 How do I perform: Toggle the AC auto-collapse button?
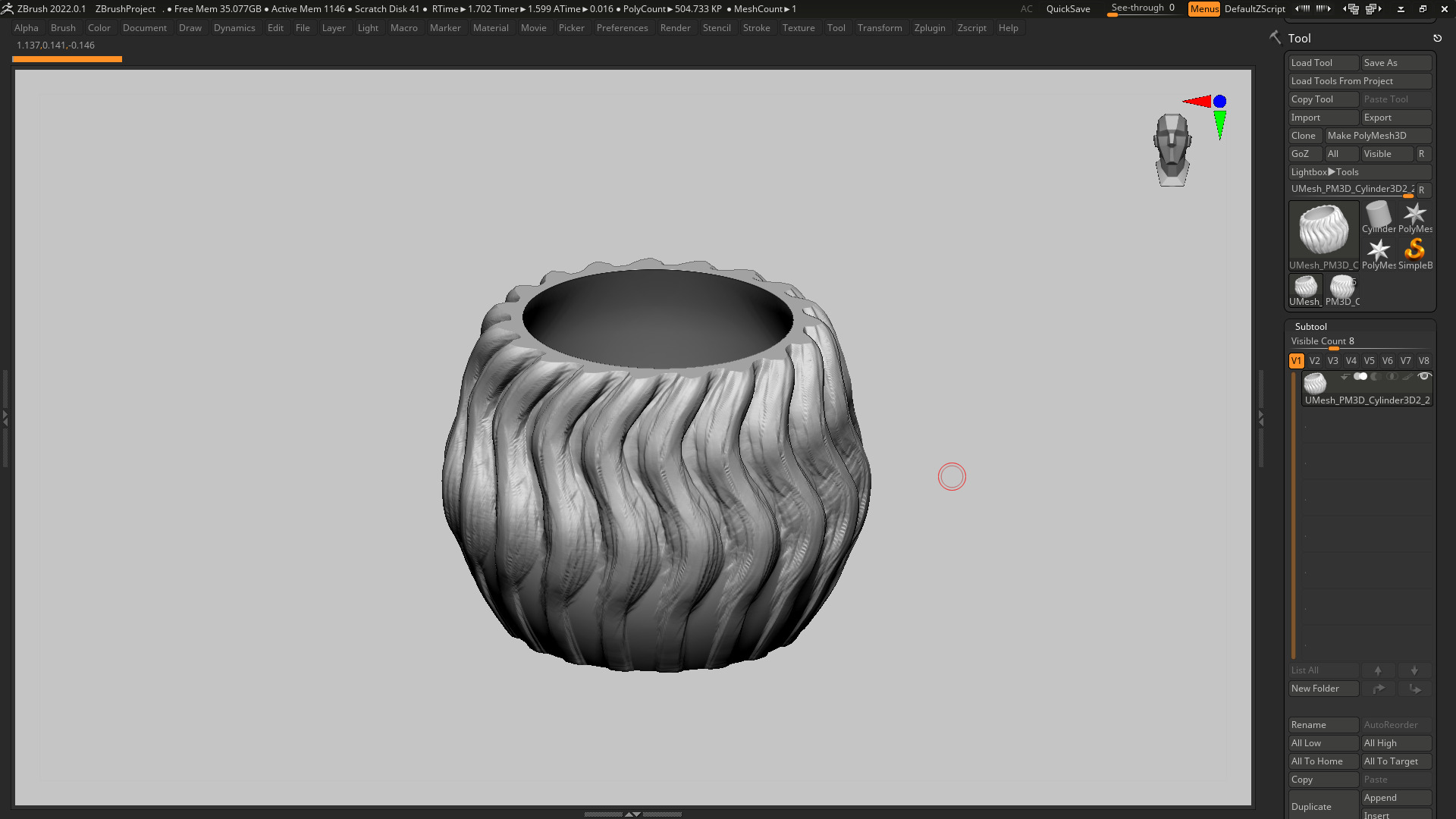pyautogui.click(x=1026, y=9)
